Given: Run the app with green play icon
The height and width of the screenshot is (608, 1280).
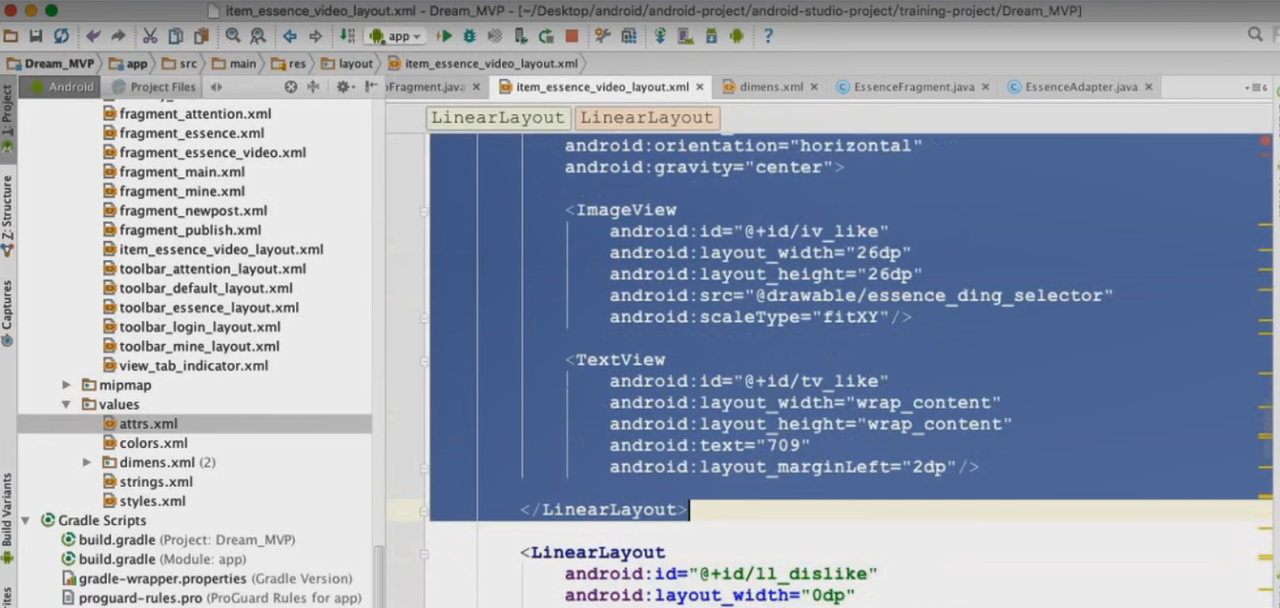Looking at the screenshot, I should click(x=445, y=36).
